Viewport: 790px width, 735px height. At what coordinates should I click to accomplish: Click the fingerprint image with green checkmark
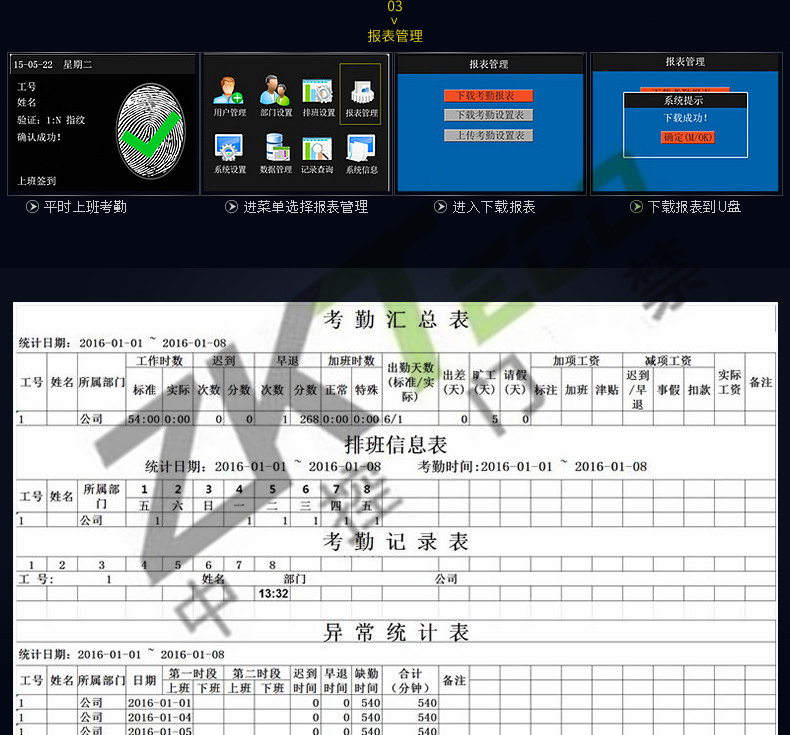[149, 127]
